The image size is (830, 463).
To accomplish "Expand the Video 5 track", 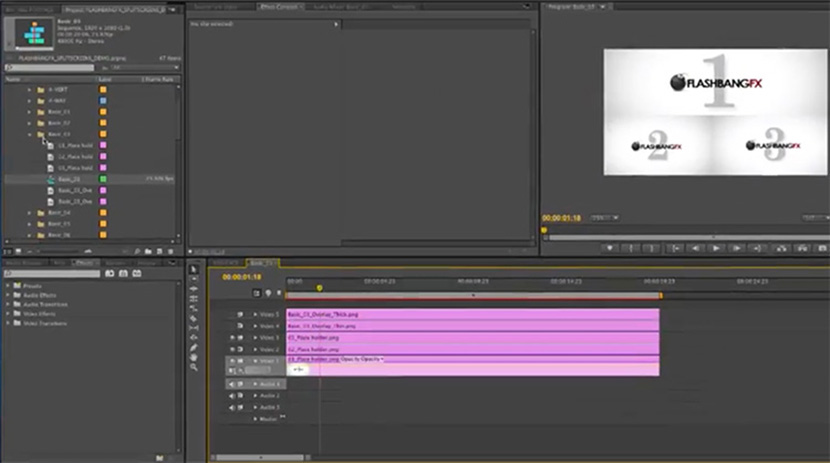I will coord(255,314).
